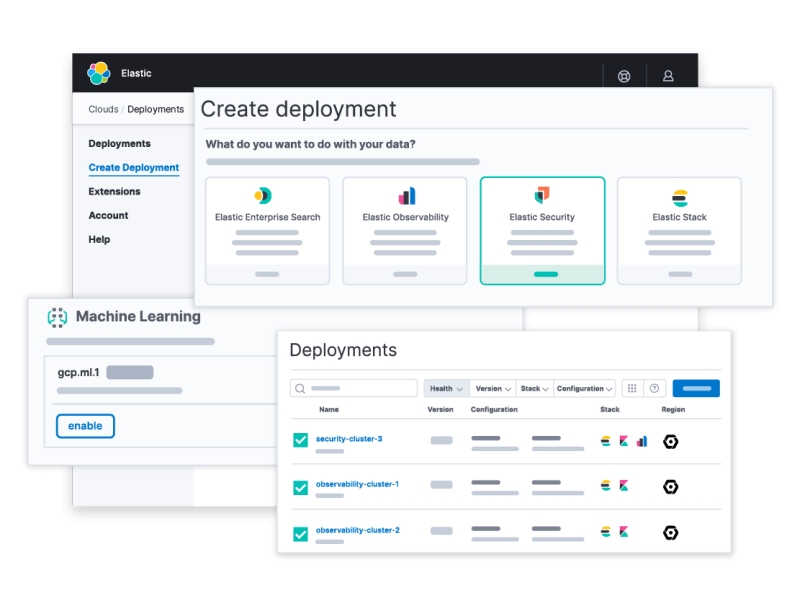The height and width of the screenshot is (605, 800).
Task: Expand the Health filter dropdown
Action: click(446, 389)
